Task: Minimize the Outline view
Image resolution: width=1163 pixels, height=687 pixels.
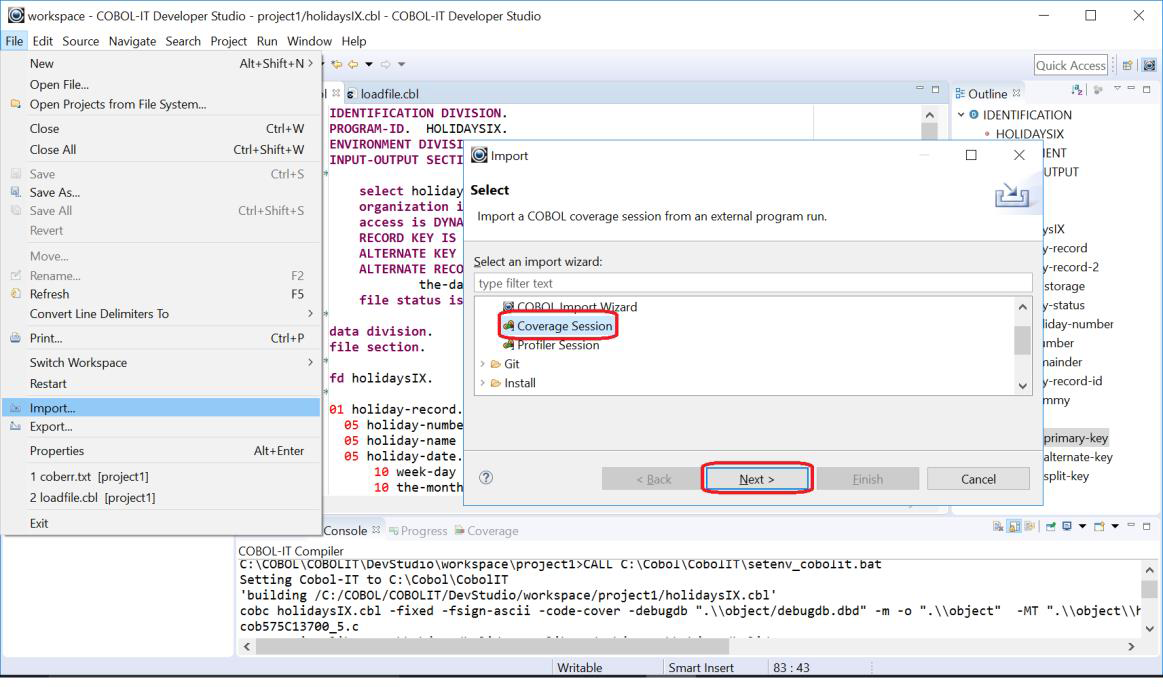Action: click(1131, 90)
